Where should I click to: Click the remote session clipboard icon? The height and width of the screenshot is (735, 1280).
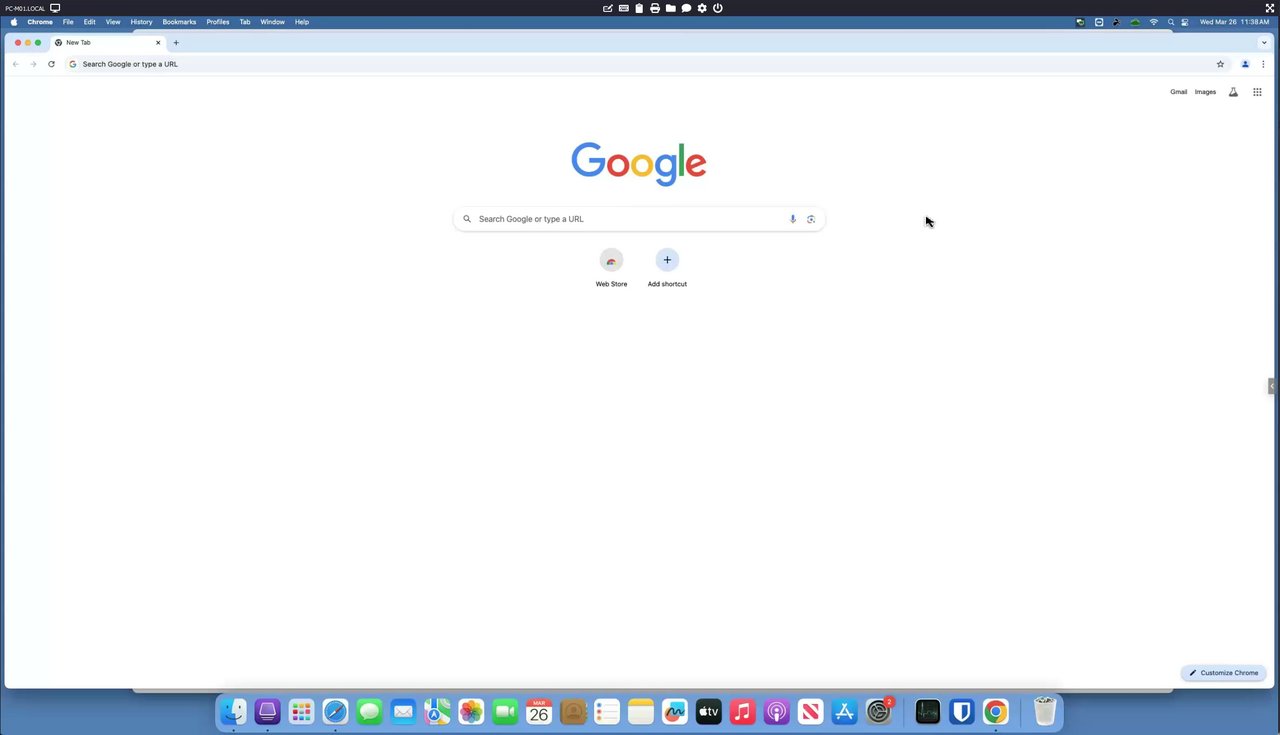[639, 8]
